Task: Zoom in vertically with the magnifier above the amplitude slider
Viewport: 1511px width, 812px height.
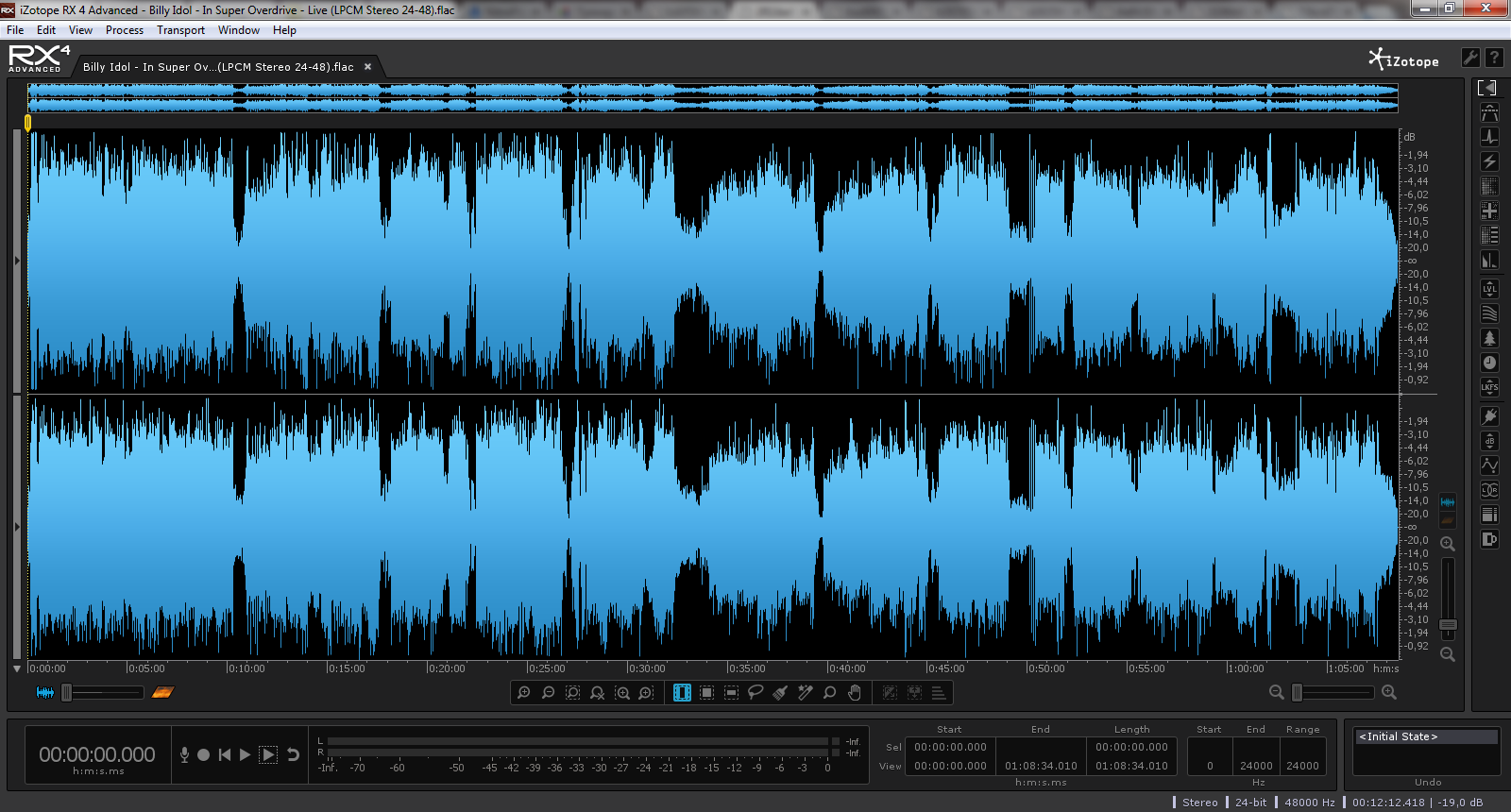Action: click(1448, 544)
